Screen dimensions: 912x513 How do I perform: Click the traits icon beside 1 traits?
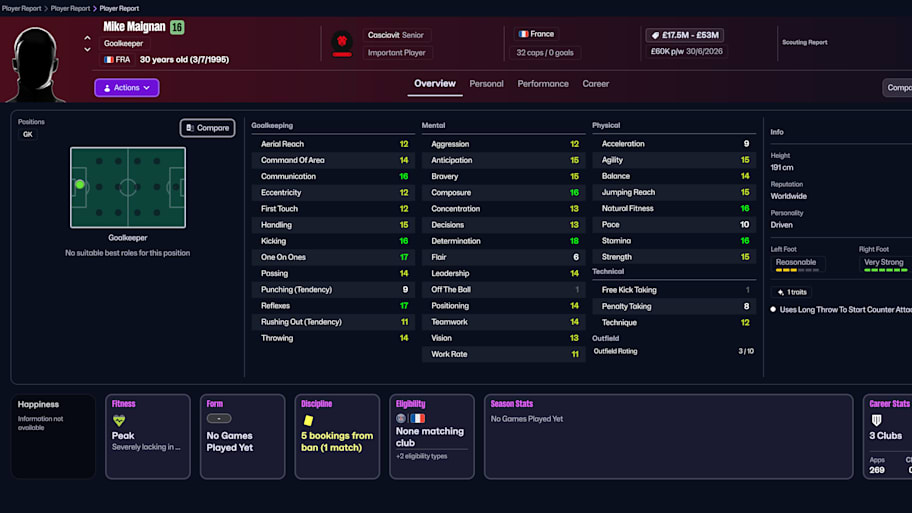click(781, 292)
